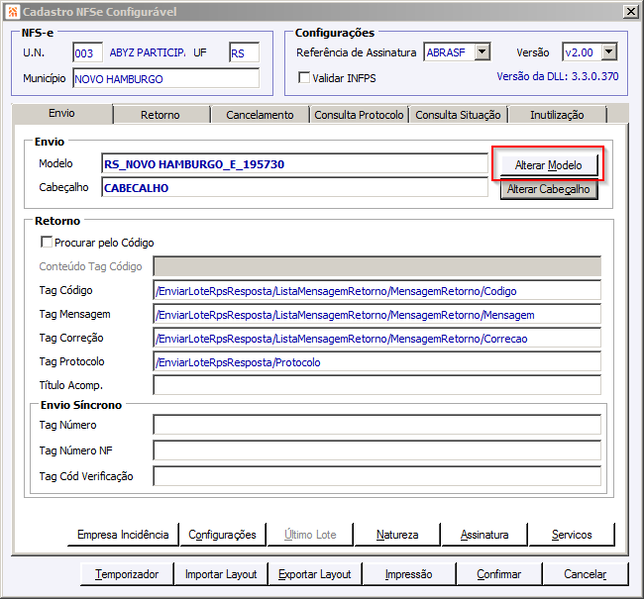644x599 pixels.
Task: Click the 'ABYZ PARTICIP.' company name text
Action: (x=147, y=53)
